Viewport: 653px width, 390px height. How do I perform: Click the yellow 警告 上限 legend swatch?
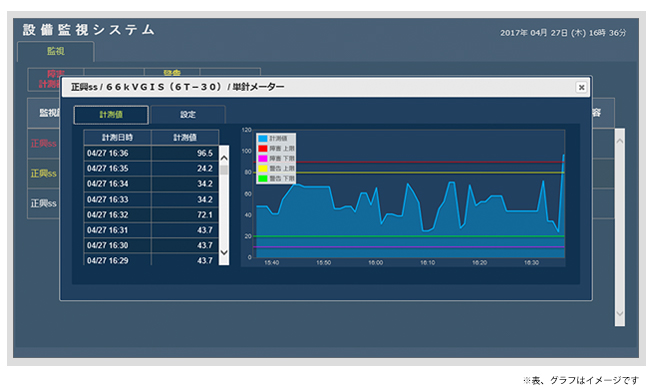263,168
